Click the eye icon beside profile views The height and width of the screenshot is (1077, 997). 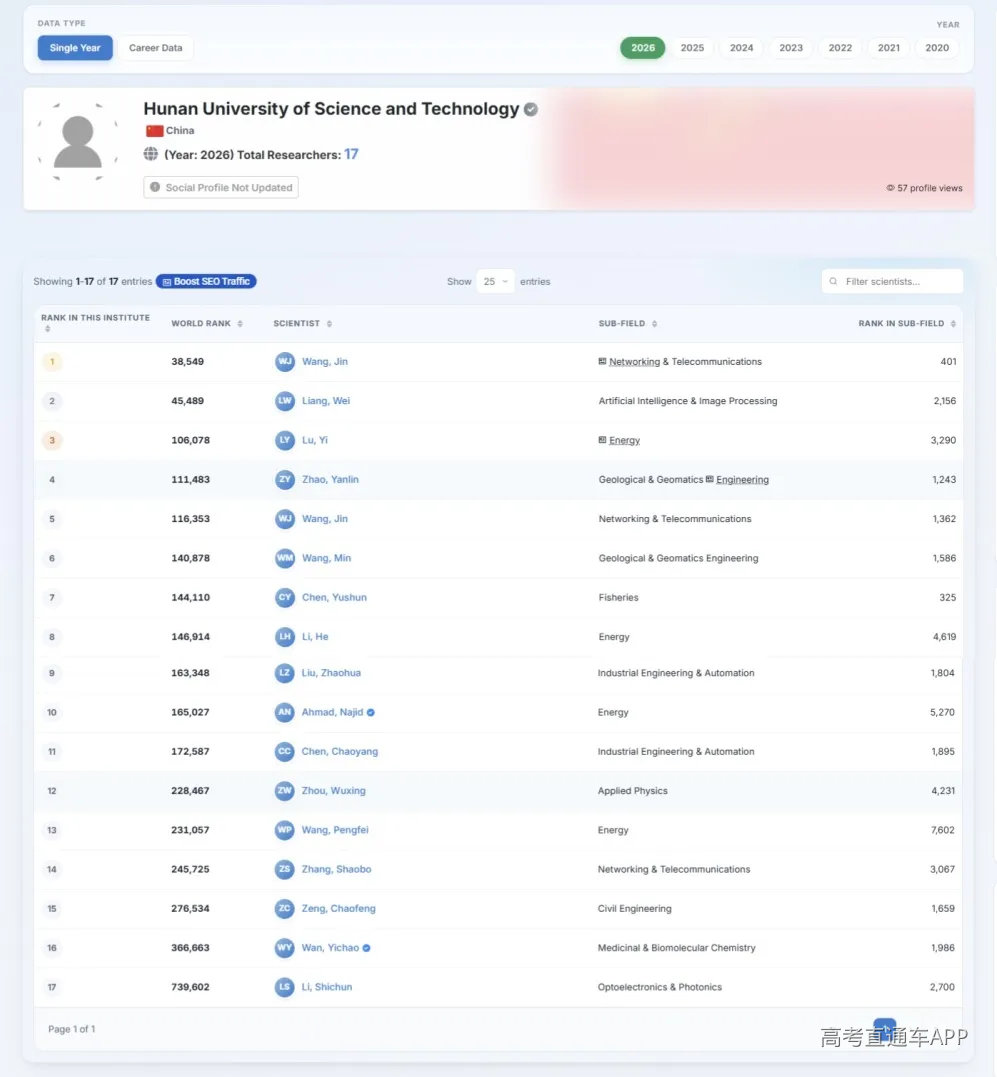(x=891, y=188)
